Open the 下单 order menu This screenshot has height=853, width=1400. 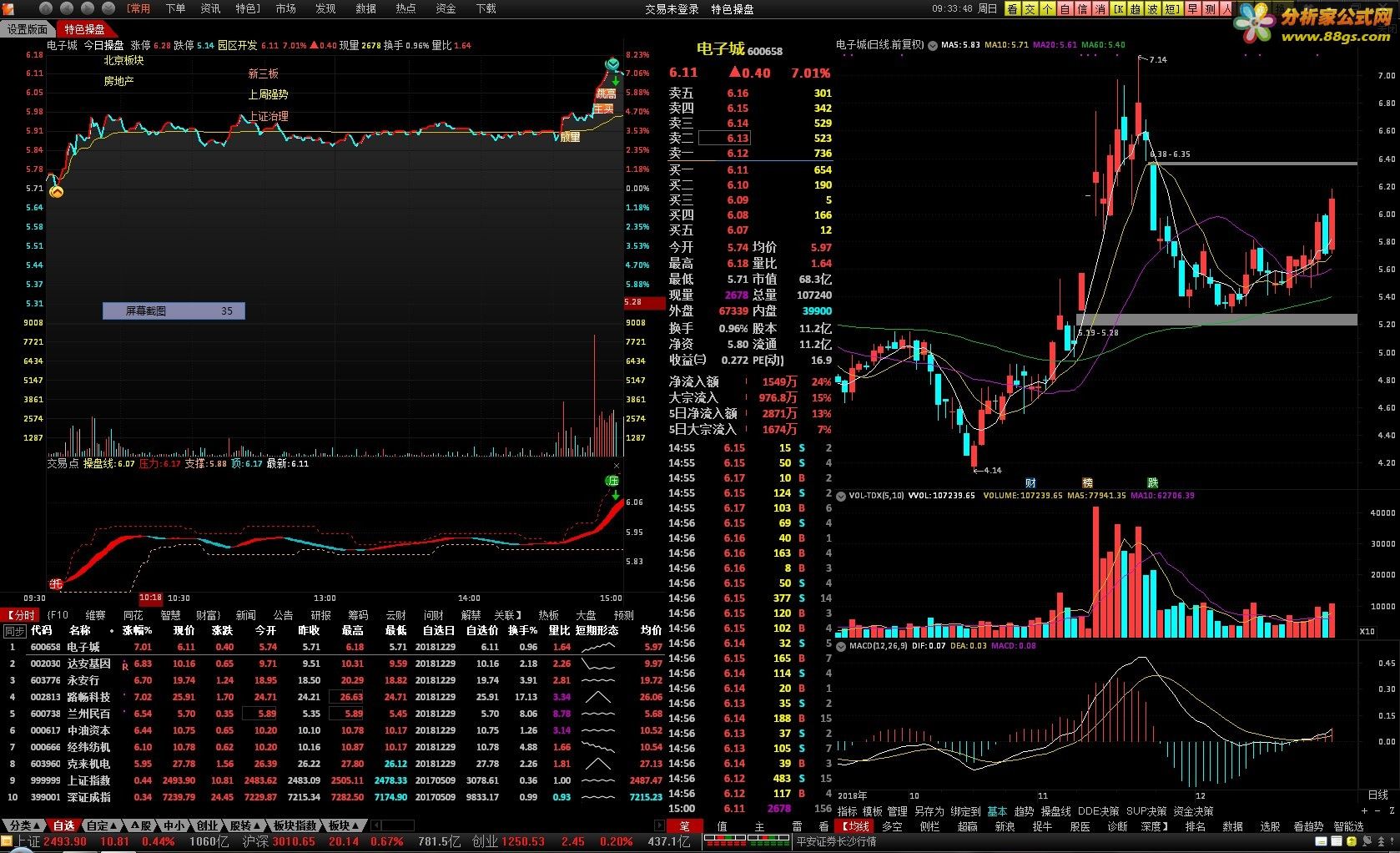(x=175, y=8)
